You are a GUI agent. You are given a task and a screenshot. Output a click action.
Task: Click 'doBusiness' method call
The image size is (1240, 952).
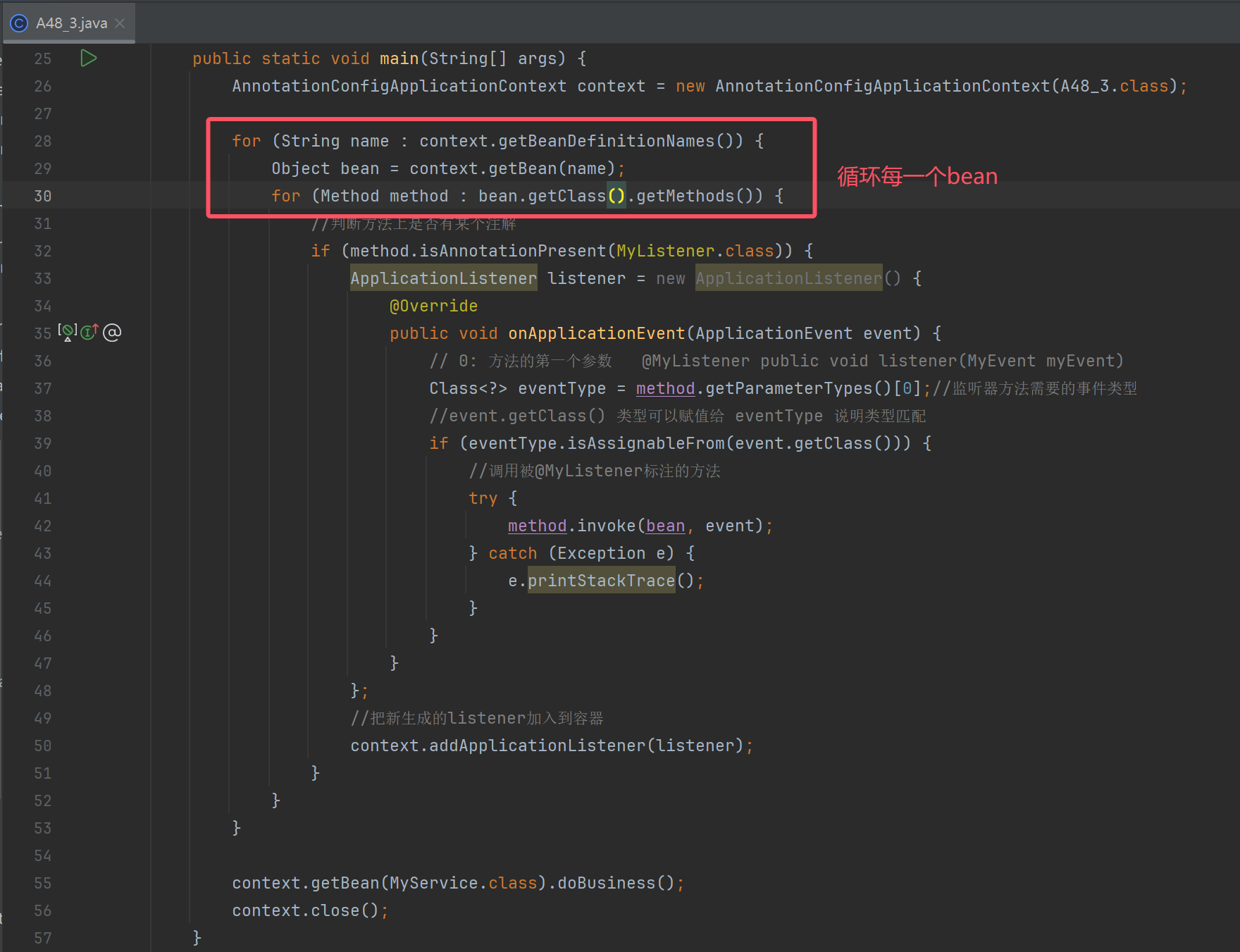607,883
